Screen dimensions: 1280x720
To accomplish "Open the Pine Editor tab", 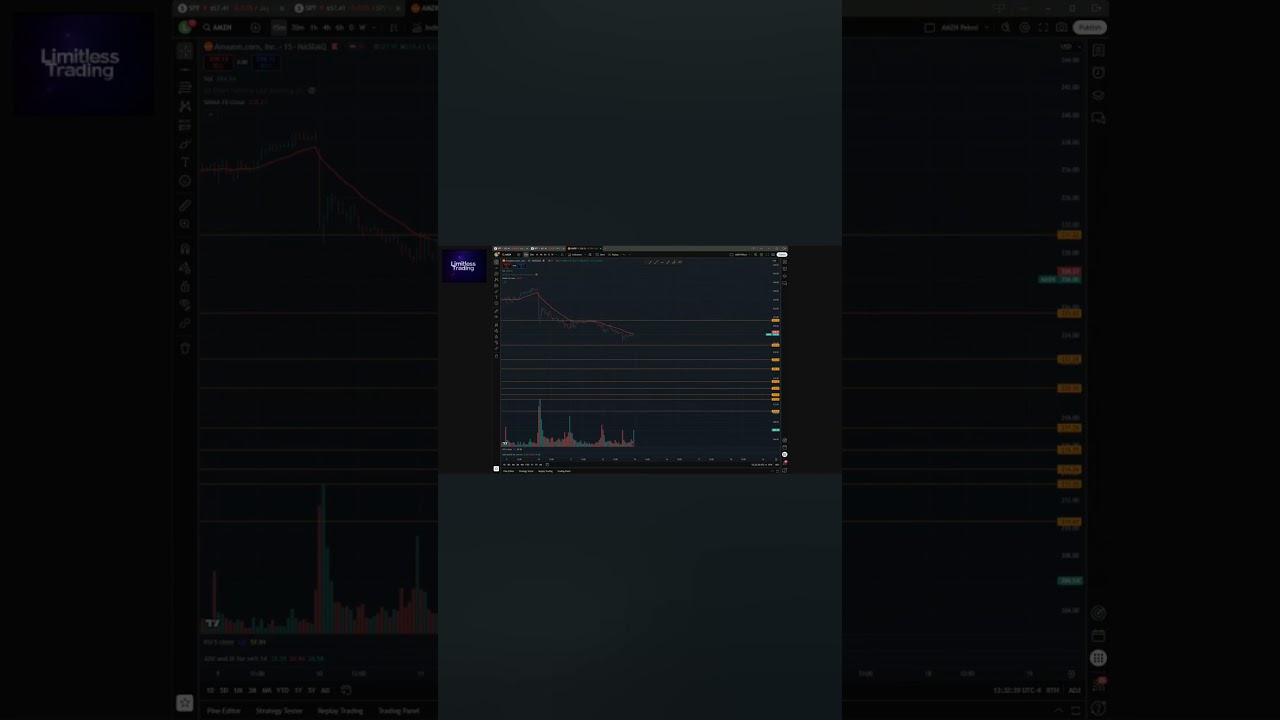I will (x=224, y=710).
